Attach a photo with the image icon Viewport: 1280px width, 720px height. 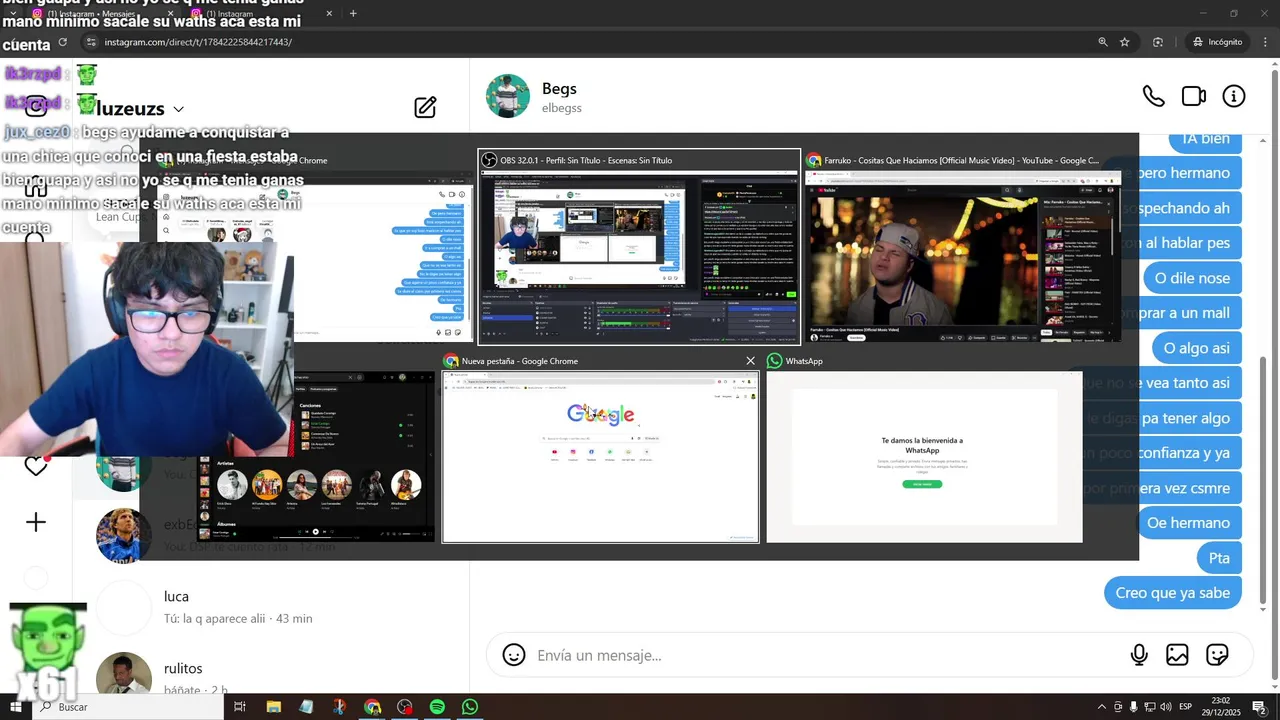pos(1177,655)
